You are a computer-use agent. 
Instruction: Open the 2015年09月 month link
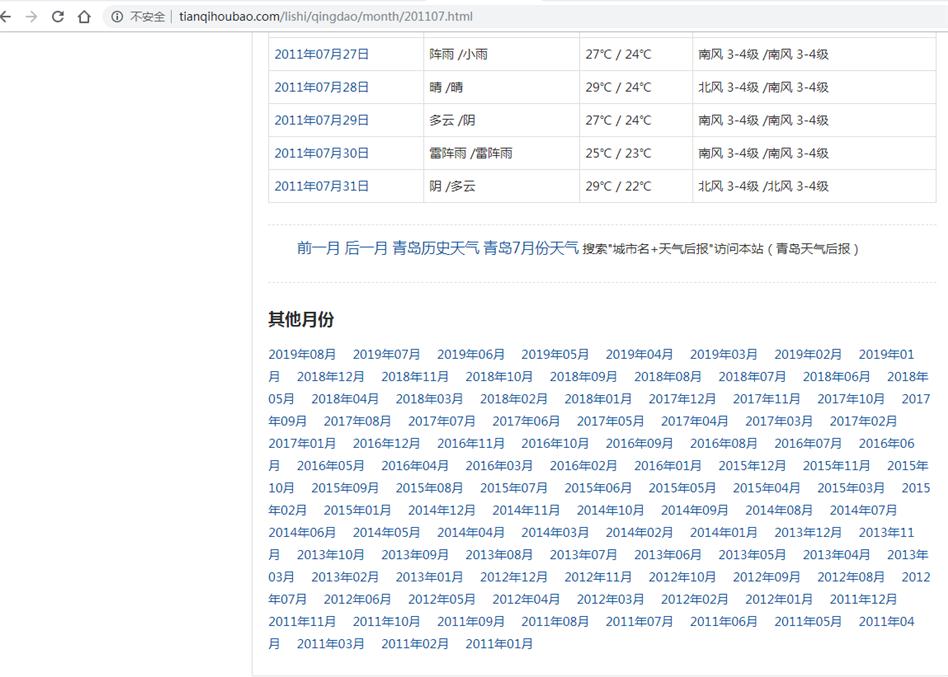coord(345,488)
